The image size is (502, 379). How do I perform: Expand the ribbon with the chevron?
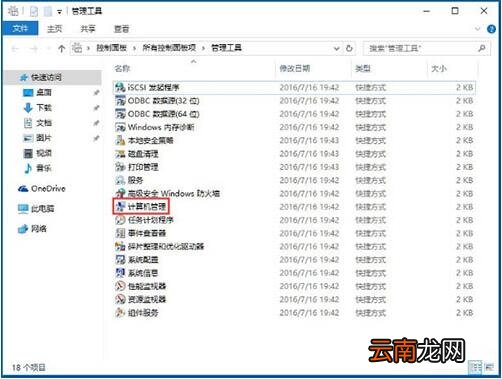tap(478, 29)
